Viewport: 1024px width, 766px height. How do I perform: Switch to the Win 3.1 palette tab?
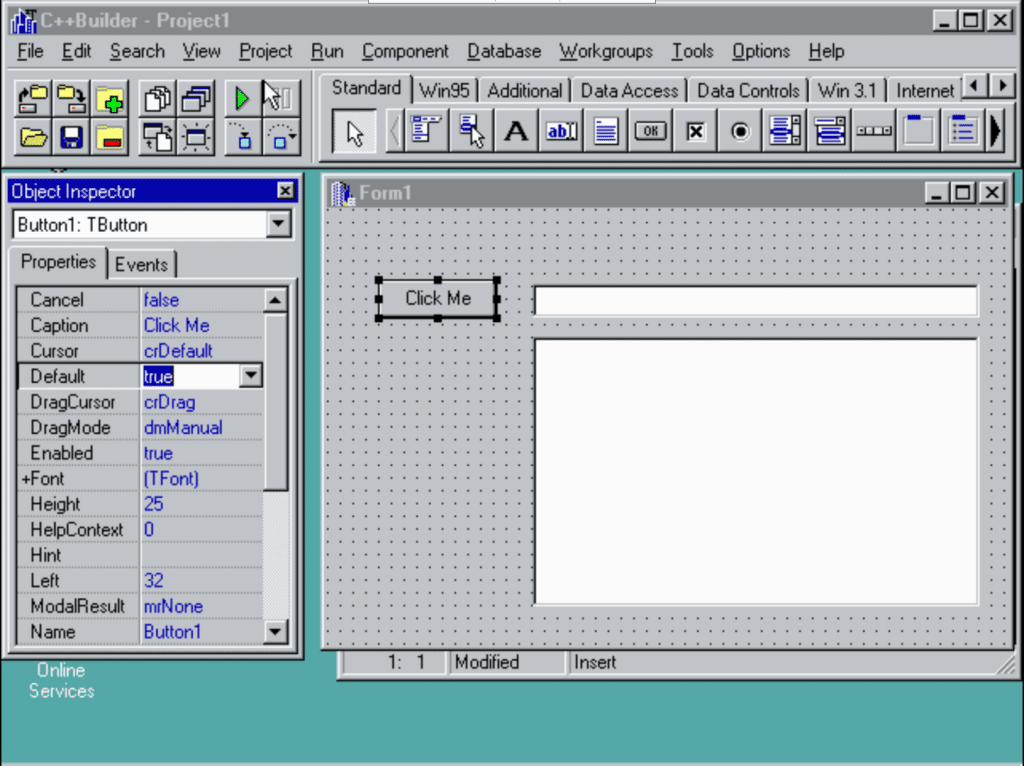coord(847,91)
